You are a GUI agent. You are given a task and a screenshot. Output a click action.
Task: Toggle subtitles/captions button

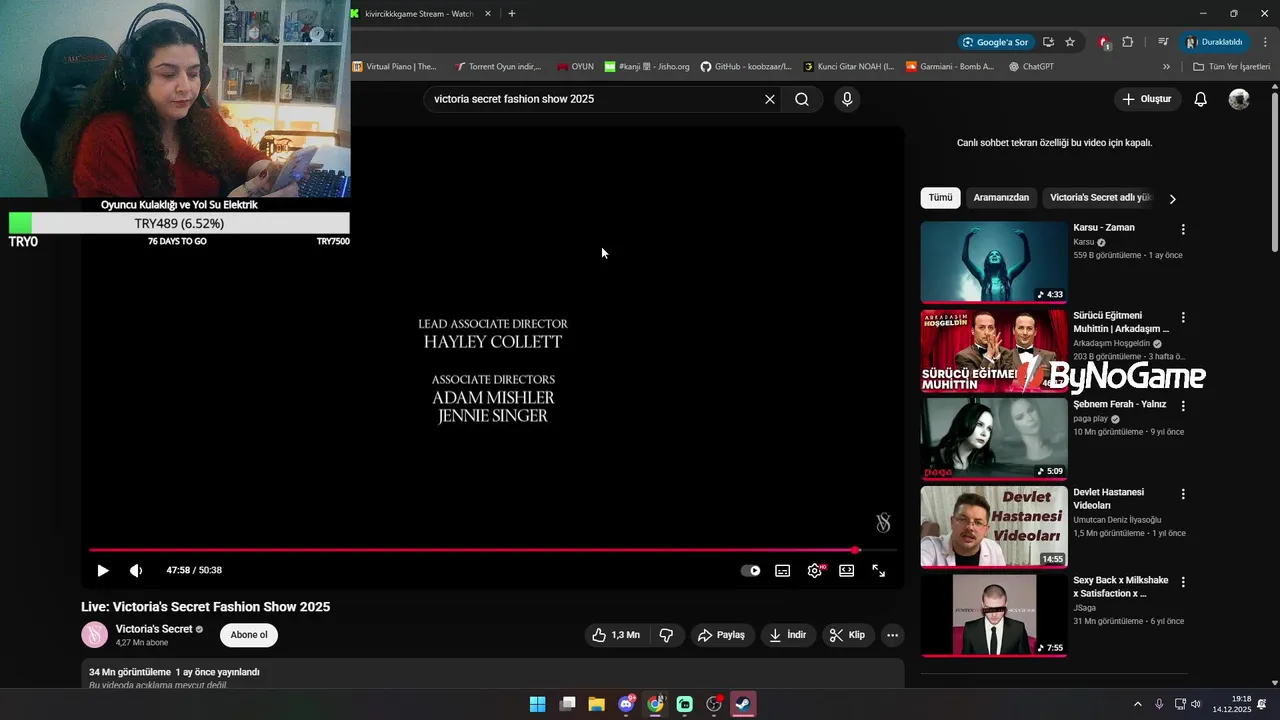click(783, 571)
